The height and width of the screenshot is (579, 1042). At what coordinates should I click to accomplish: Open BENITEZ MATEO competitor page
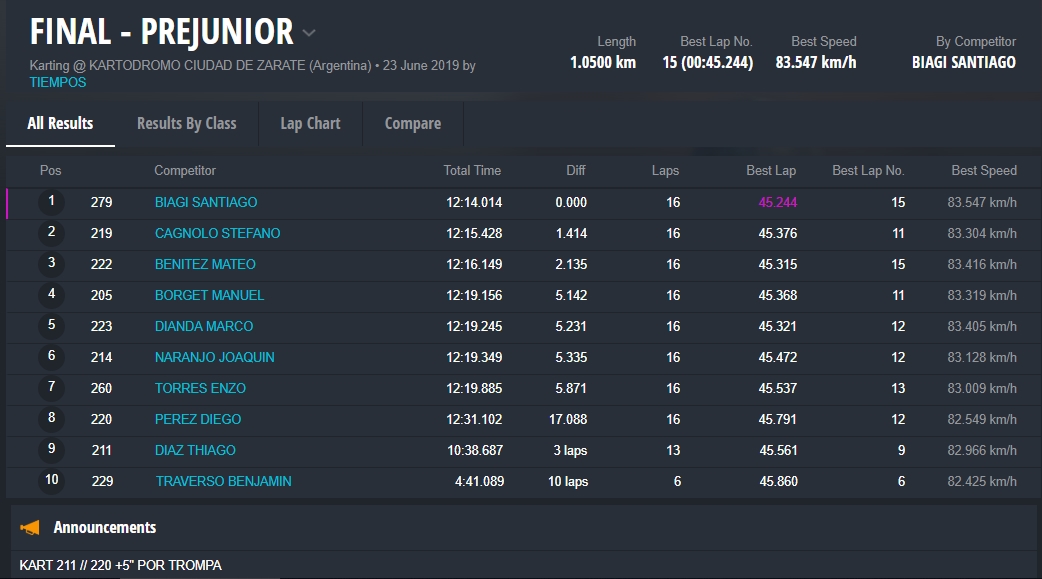pyautogui.click(x=205, y=264)
